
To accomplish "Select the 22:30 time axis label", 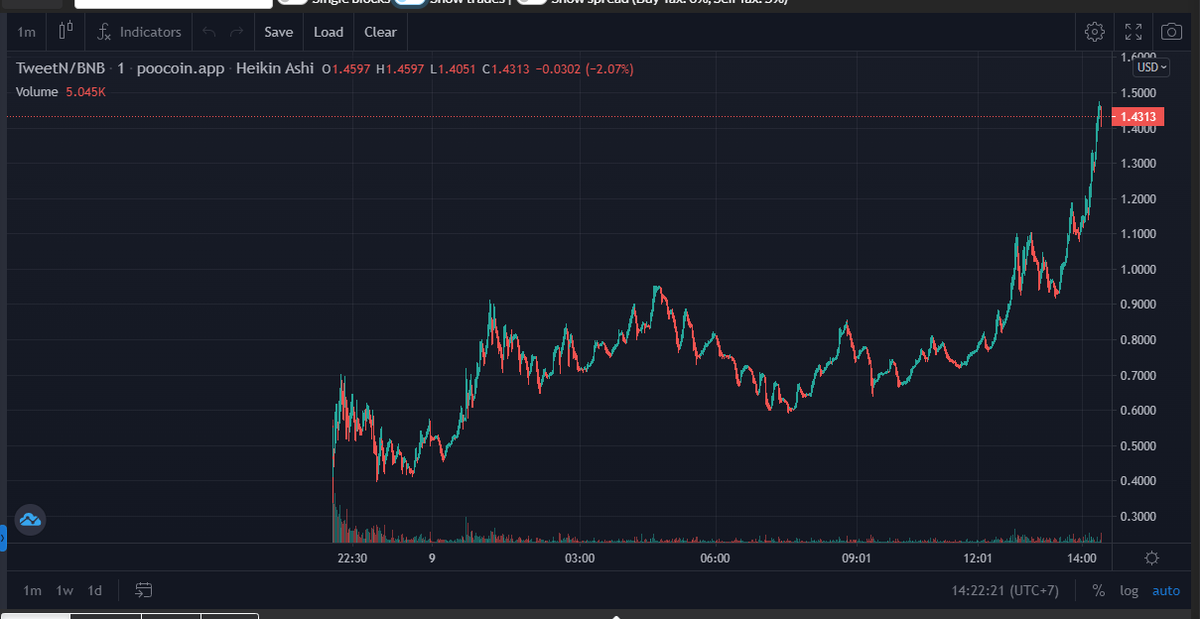I will click(353, 558).
